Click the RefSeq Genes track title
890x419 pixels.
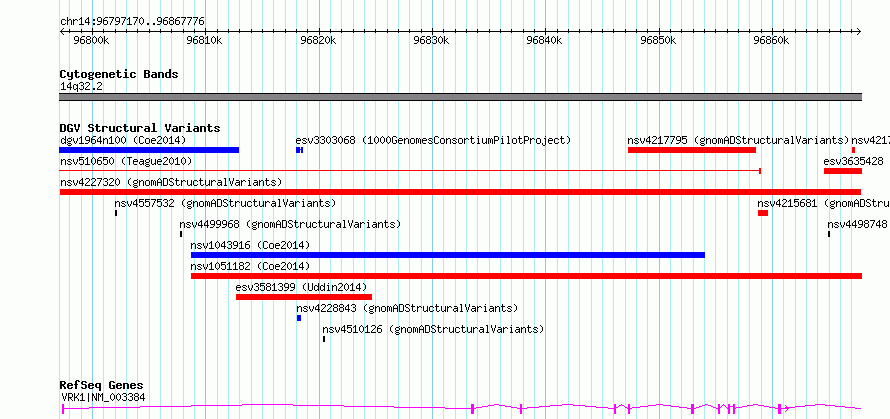102,386
